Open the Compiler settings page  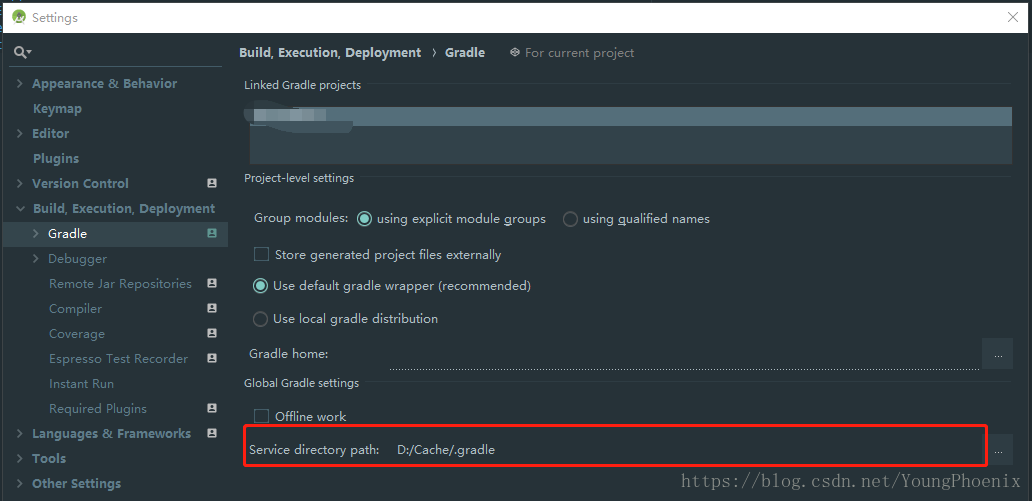point(76,309)
